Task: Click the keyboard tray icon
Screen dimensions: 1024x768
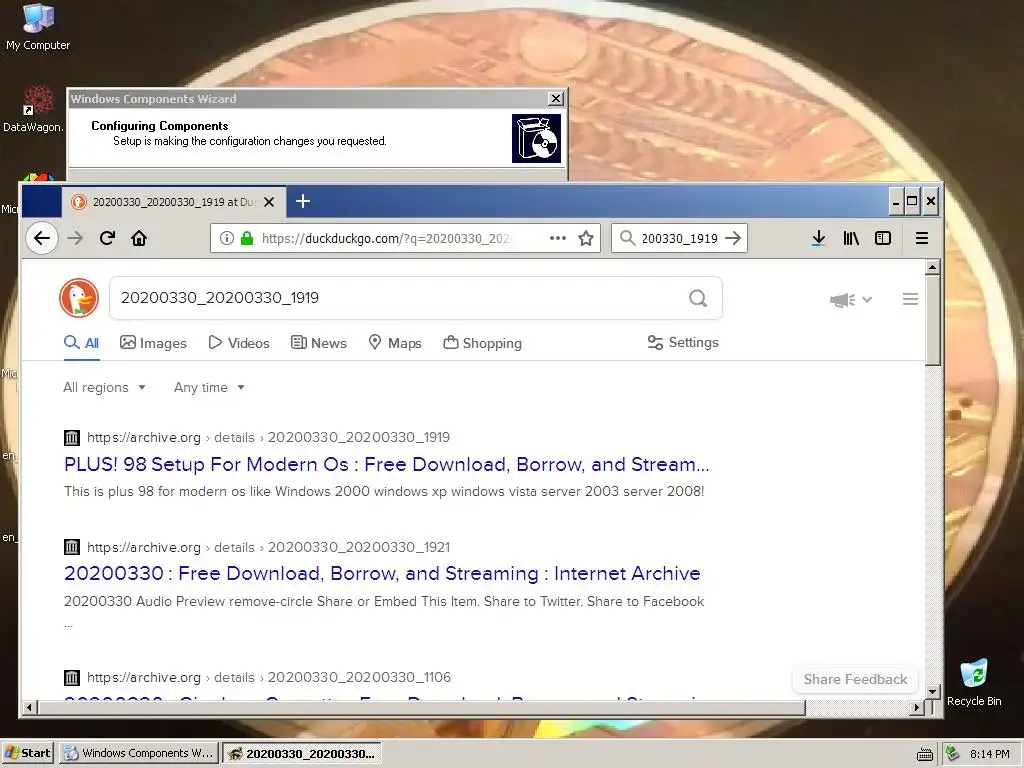Action: click(x=925, y=754)
